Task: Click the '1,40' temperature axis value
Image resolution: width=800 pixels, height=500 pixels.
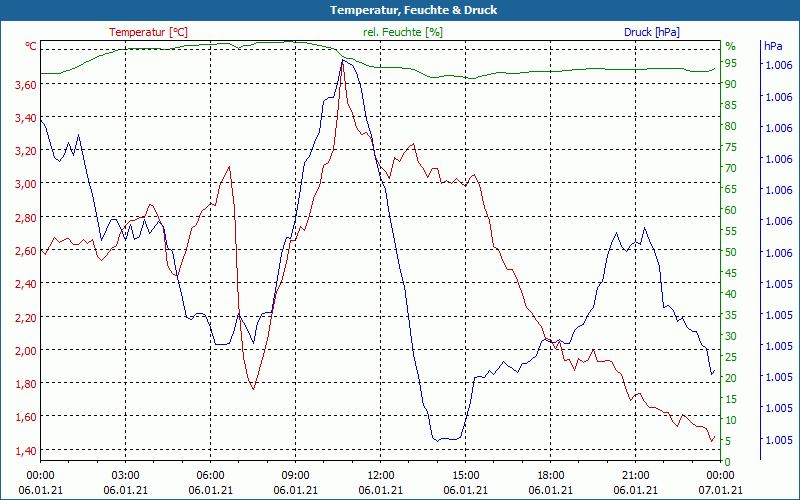Action: (26, 451)
